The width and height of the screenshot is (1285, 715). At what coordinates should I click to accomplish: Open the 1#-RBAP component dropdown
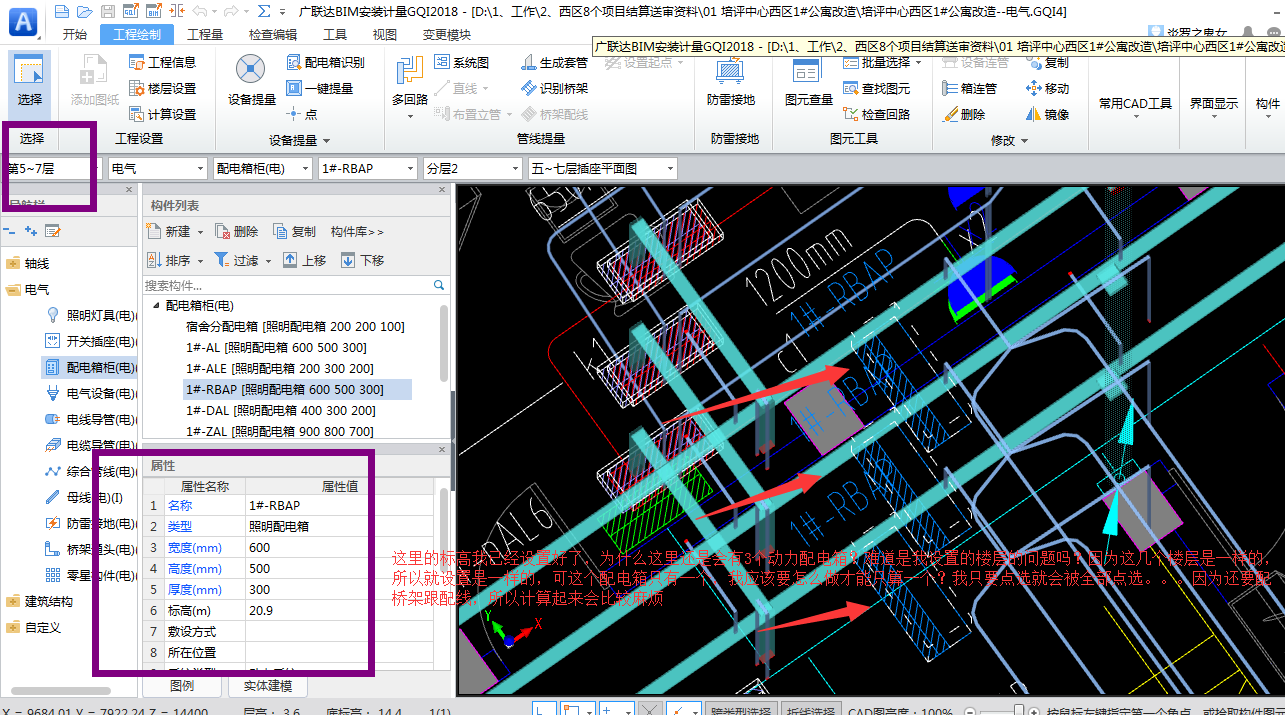pyautogui.click(x=368, y=168)
